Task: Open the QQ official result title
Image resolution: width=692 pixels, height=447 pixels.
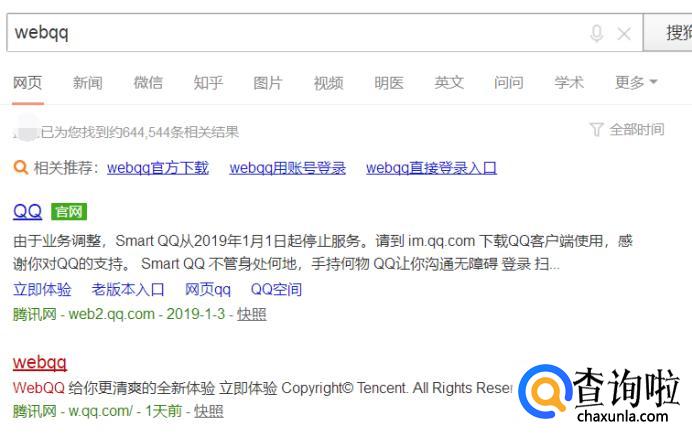Action: (27, 211)
